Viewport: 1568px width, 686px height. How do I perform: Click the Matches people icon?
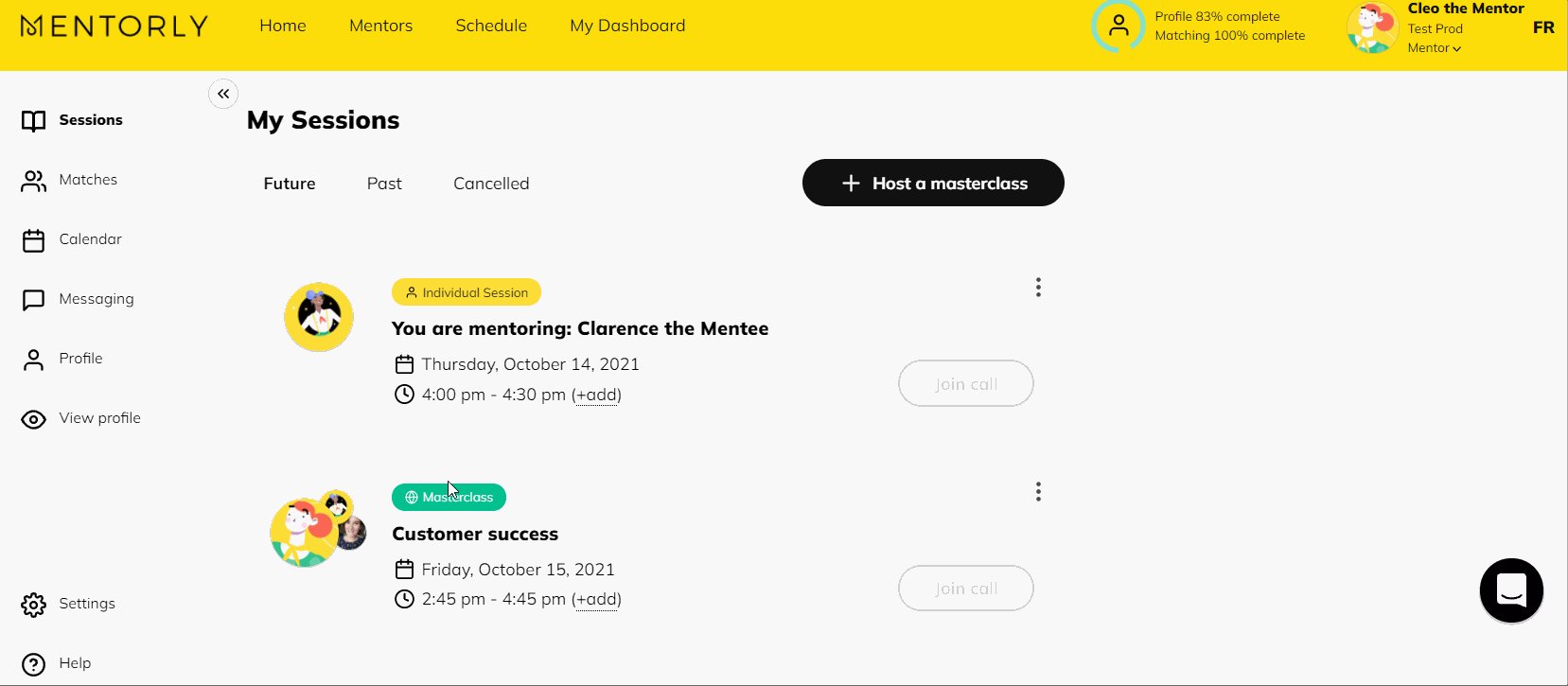click(x=34, y=181)
